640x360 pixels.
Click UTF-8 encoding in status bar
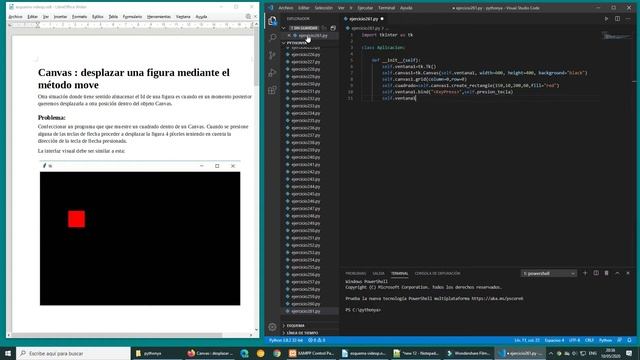pyautogui.click(x=574, y=340)
